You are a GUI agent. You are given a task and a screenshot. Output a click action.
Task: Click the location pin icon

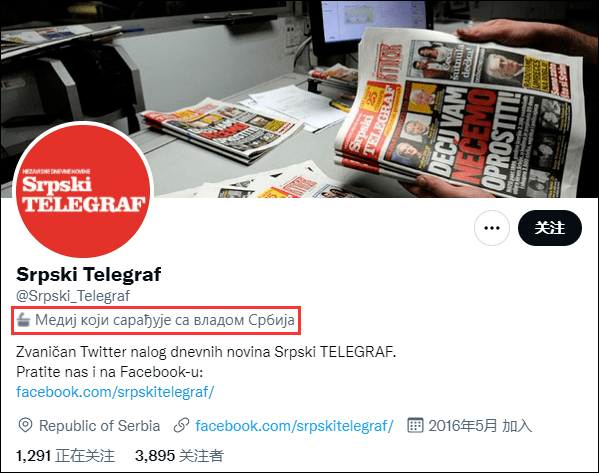25,425
